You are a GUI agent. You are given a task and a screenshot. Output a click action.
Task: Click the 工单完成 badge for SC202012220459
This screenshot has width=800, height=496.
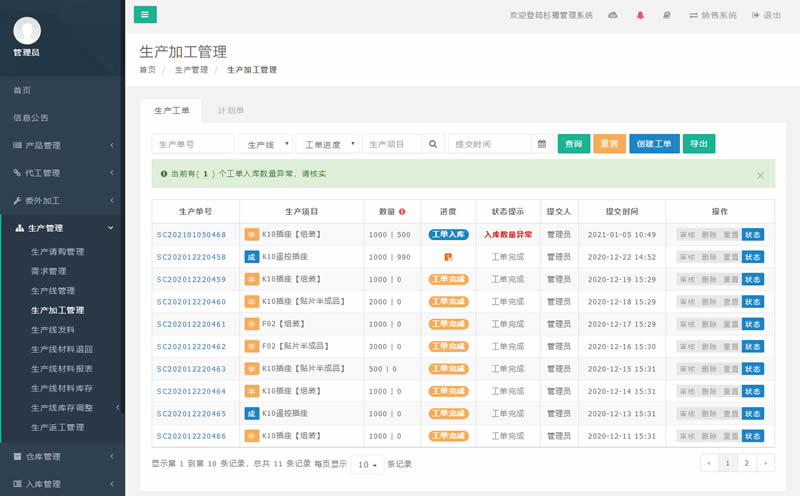(448, 280)
